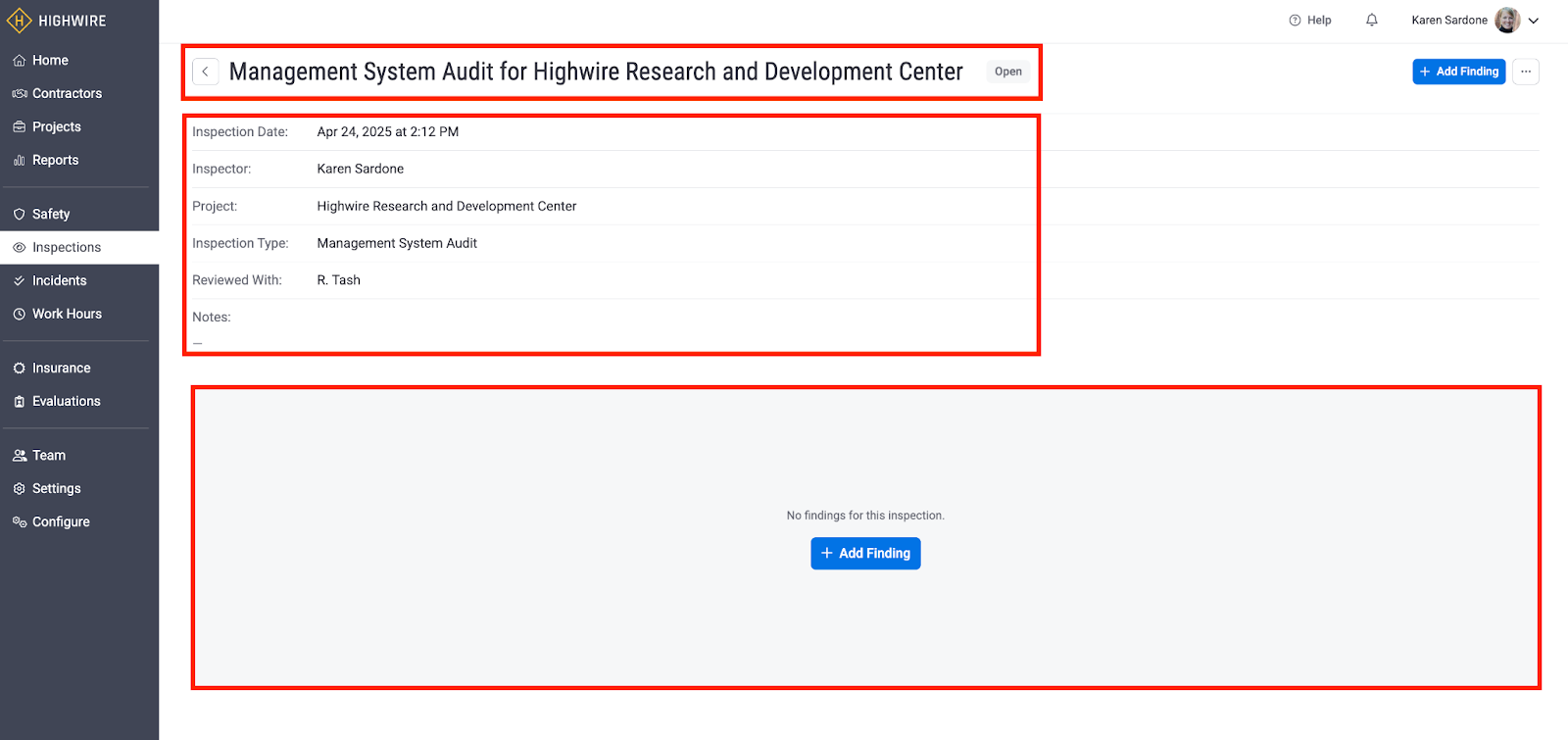
Task: Select the Configure label in the sidebar
Action: point(61,522)
